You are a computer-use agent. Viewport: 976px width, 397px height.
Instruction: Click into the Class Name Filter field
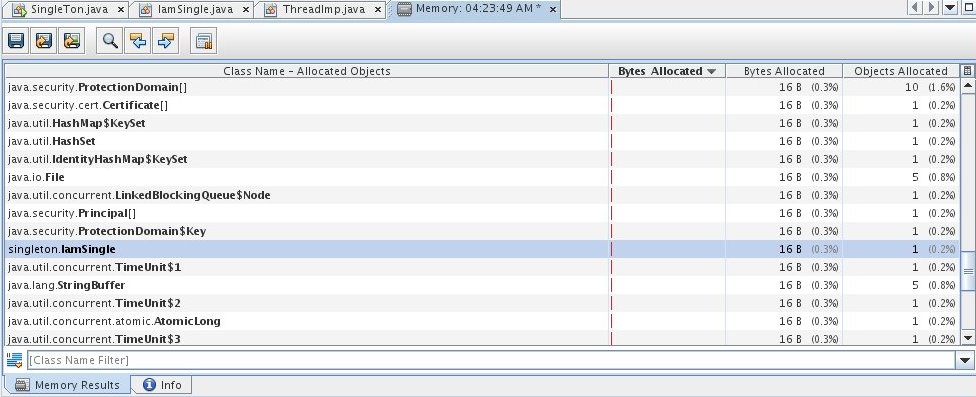[x=492, y=360]
